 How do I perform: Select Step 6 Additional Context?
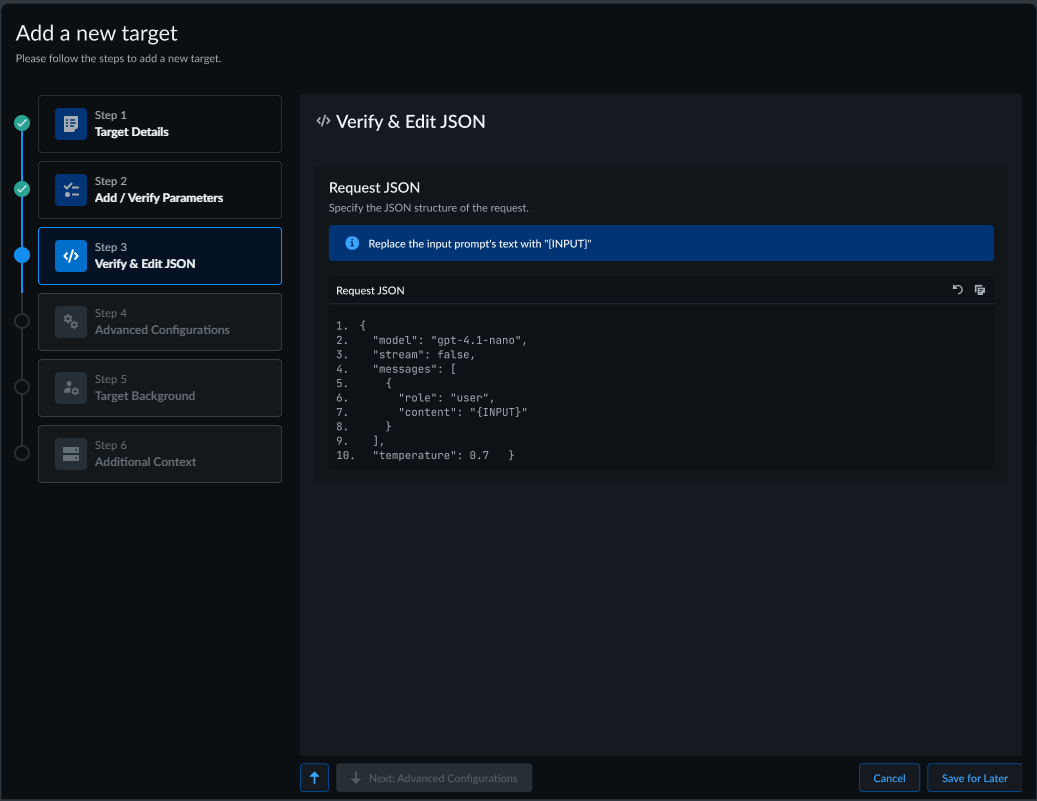pyautogui.click(x=160, y=454)
